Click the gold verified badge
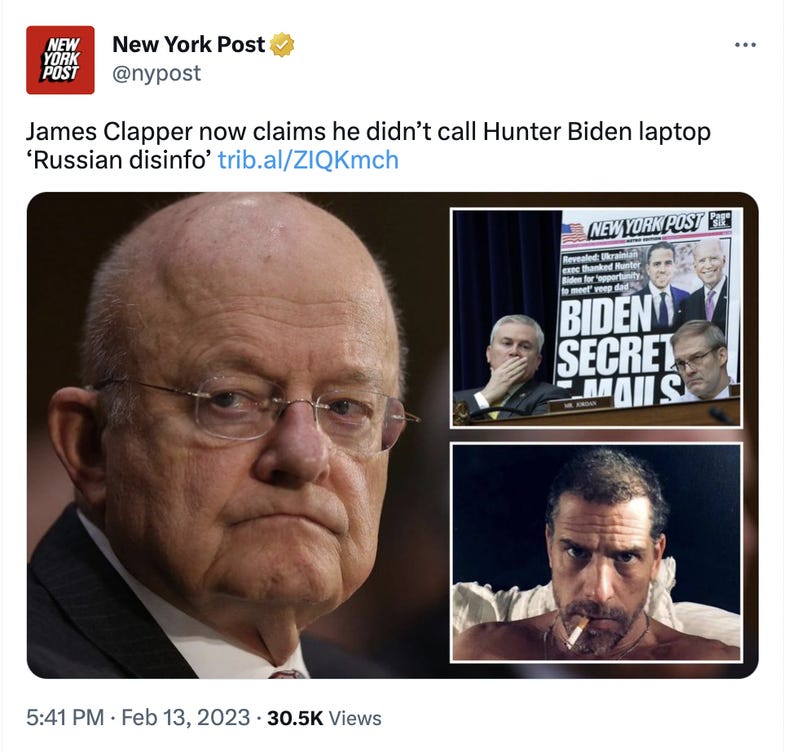The image size is (792, 752). [282, 44]
